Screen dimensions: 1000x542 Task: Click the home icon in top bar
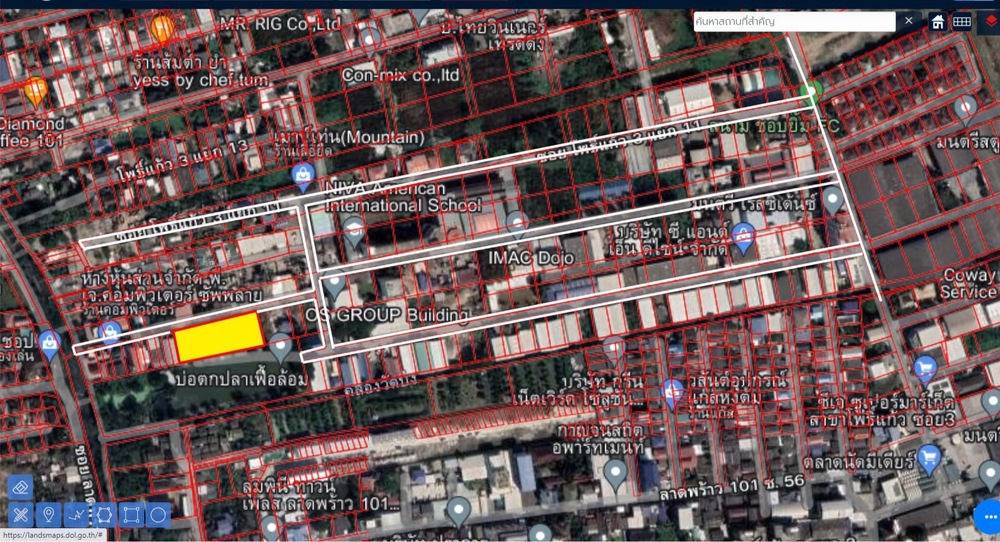click(938, 21)
